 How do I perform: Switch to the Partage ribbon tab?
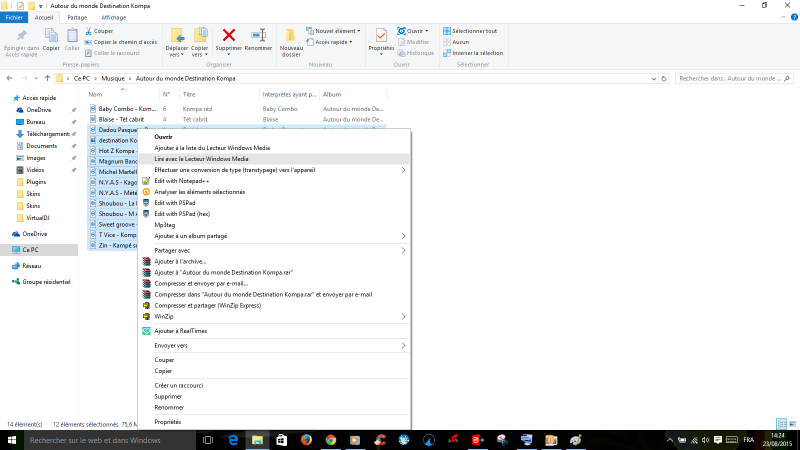click(77, 17)
